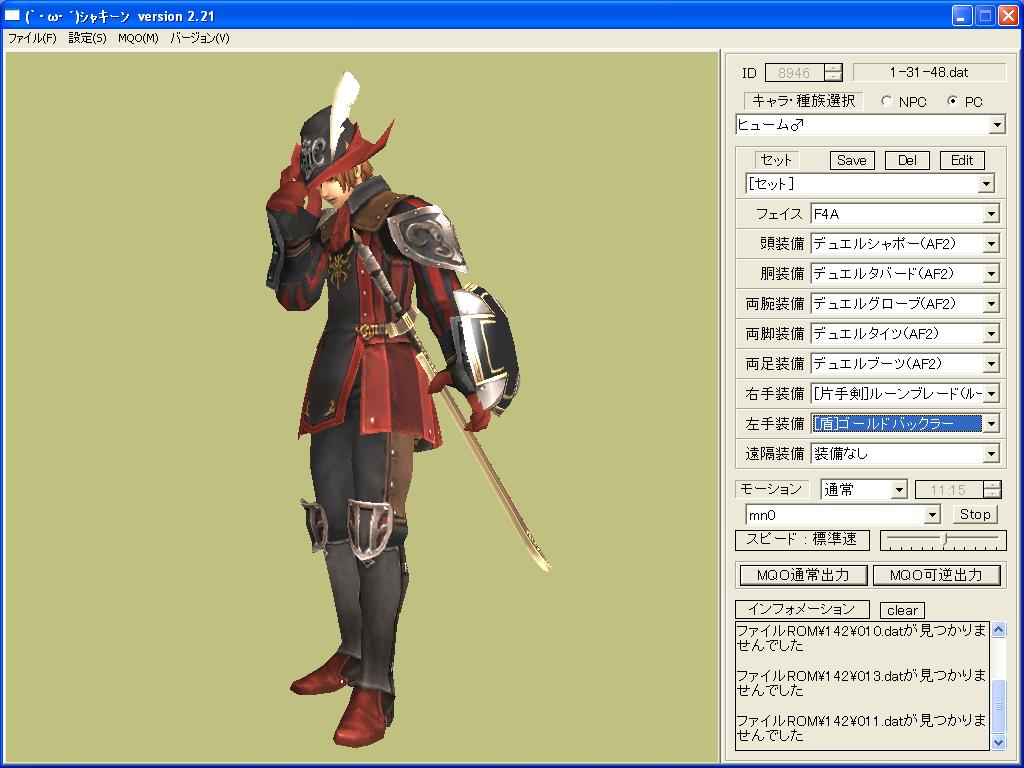Open the バージョン(V) menu
Image resolution: width=1024 pixels, height=768 pixels.
point(200,38)
